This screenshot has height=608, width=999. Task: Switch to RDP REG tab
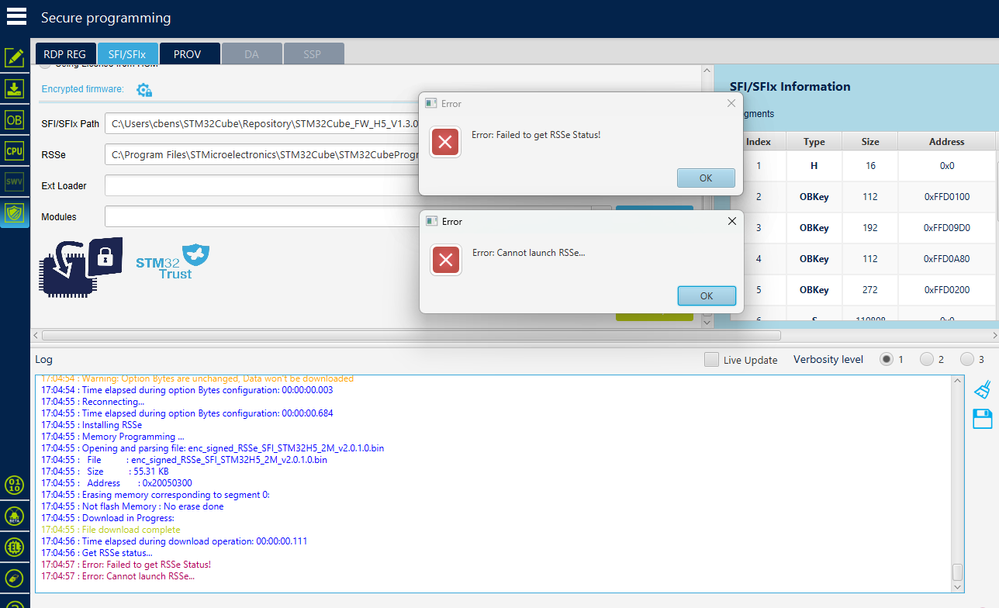pyautogui.click(x=65, y=54)
